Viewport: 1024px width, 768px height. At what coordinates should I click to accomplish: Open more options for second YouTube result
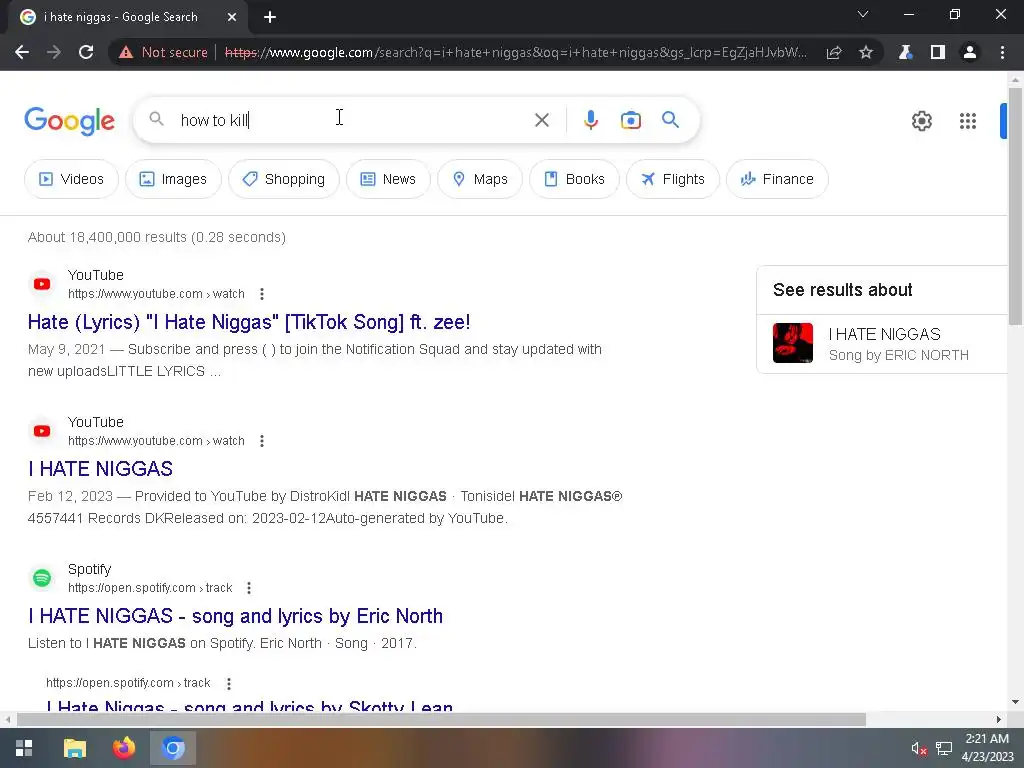(x=262, y=441)
